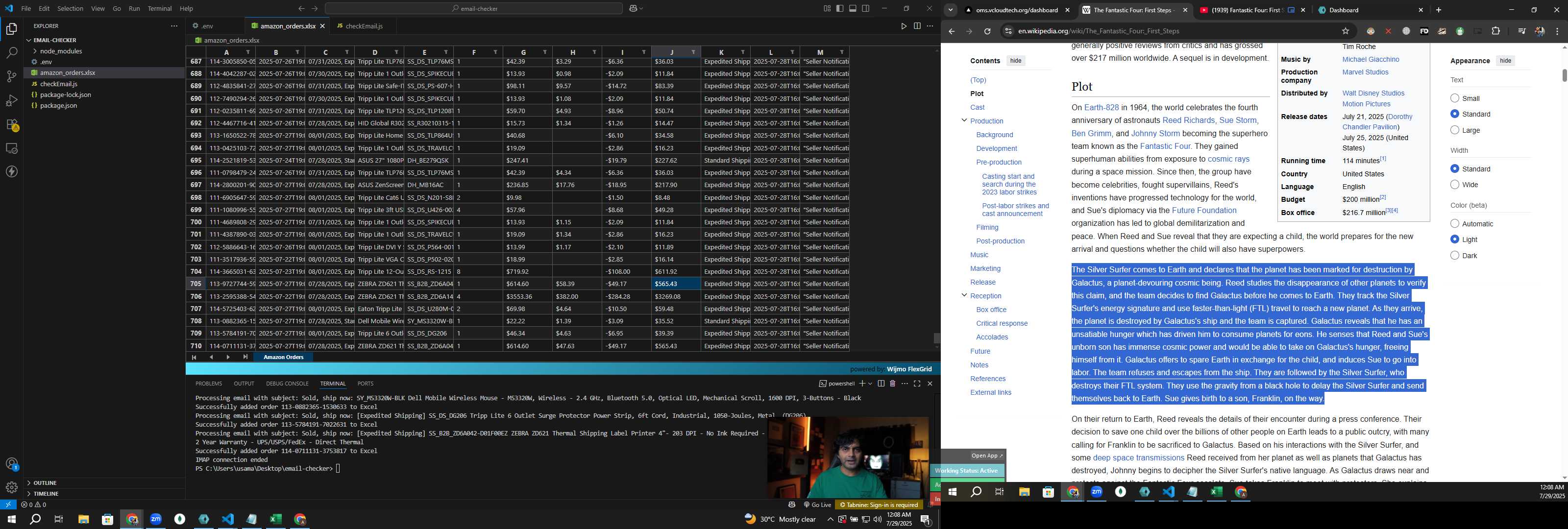Open Zoom from the right taskbar
The height and width of the screenshot is (529, 1568).
tap(1096, 492)
